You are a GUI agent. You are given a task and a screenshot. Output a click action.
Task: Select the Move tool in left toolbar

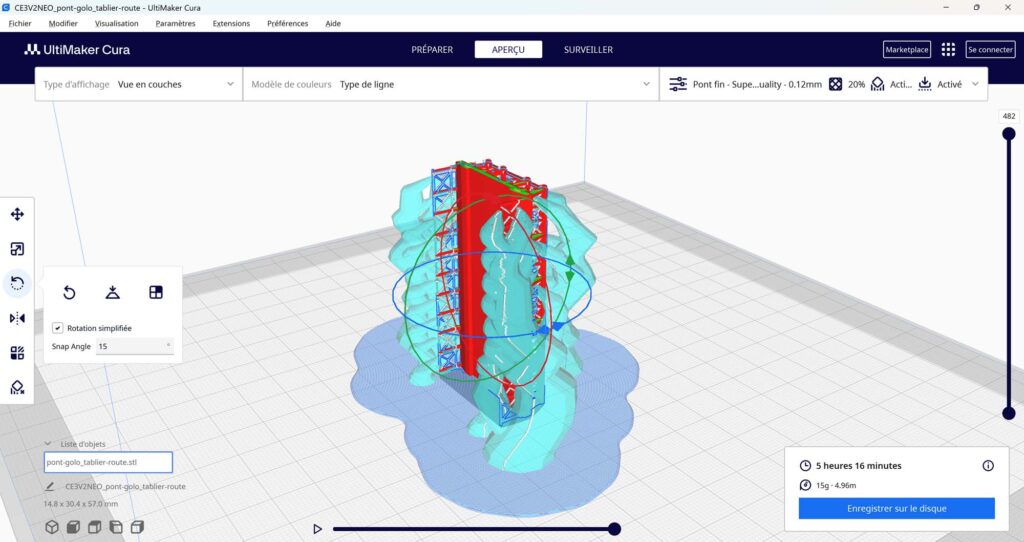[17, 214]
